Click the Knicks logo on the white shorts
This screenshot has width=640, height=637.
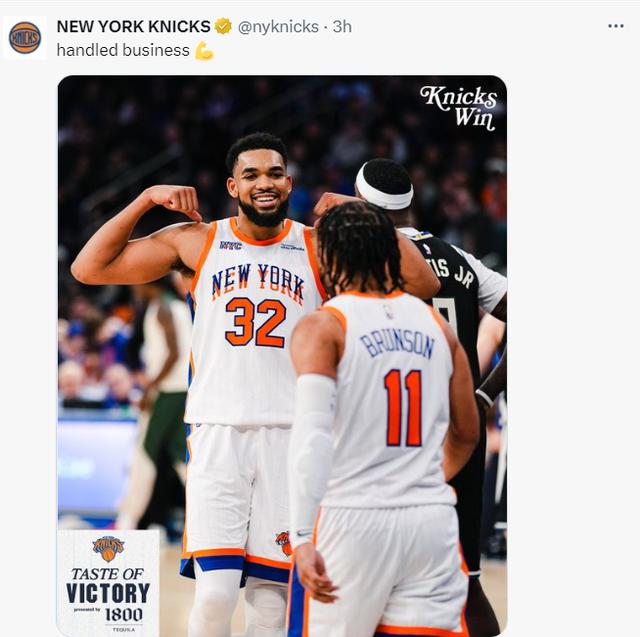click(283, 543)
